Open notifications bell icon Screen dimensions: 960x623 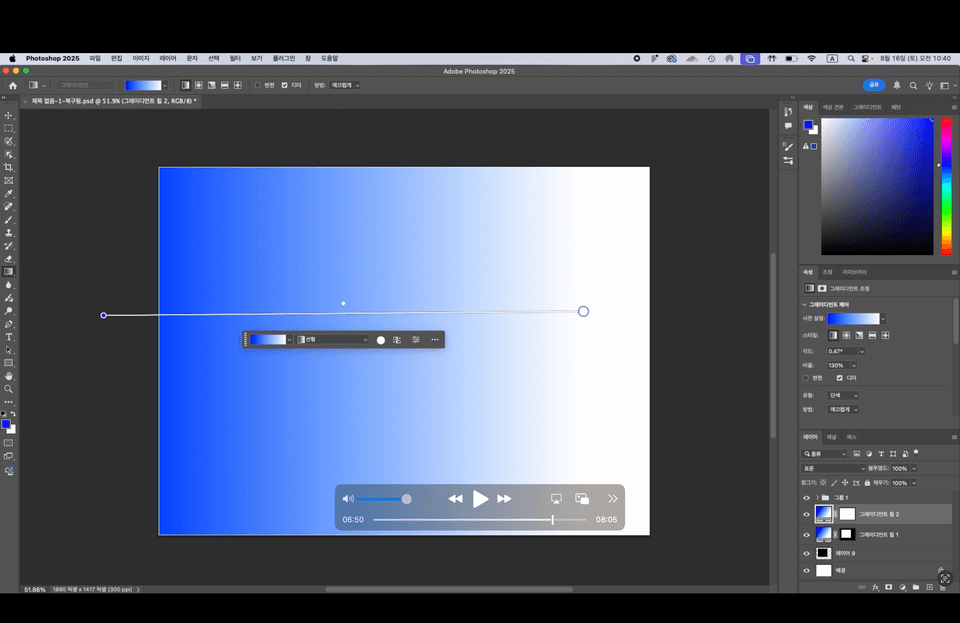pyautogui.click(x=896, y=85)
